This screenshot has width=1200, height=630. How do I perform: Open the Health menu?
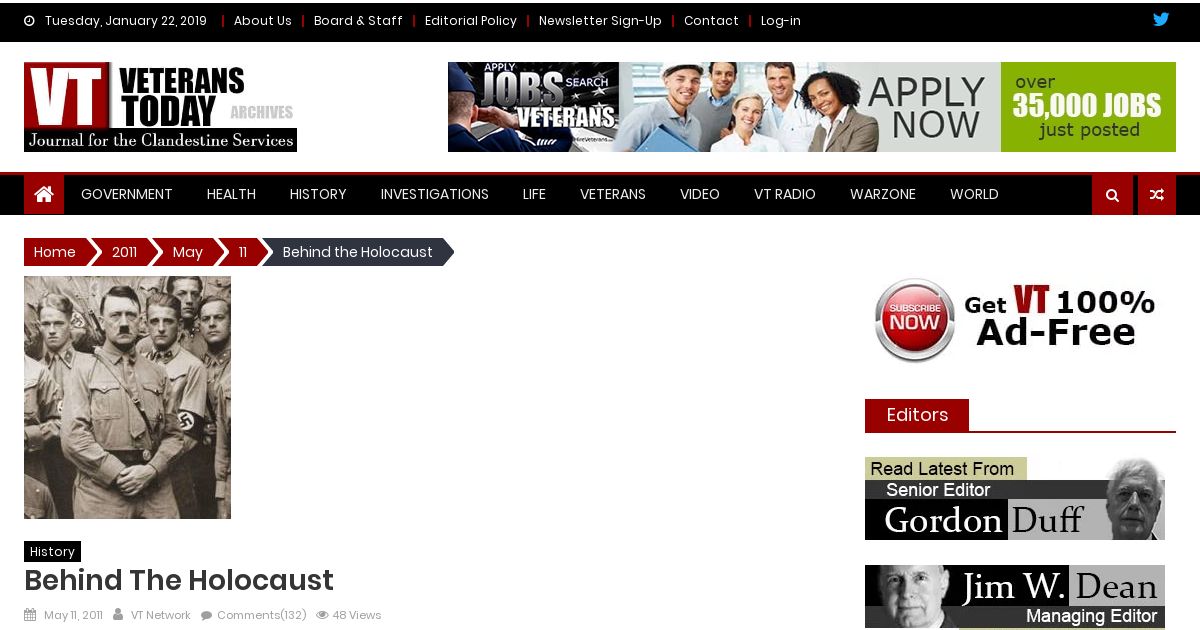231,194
